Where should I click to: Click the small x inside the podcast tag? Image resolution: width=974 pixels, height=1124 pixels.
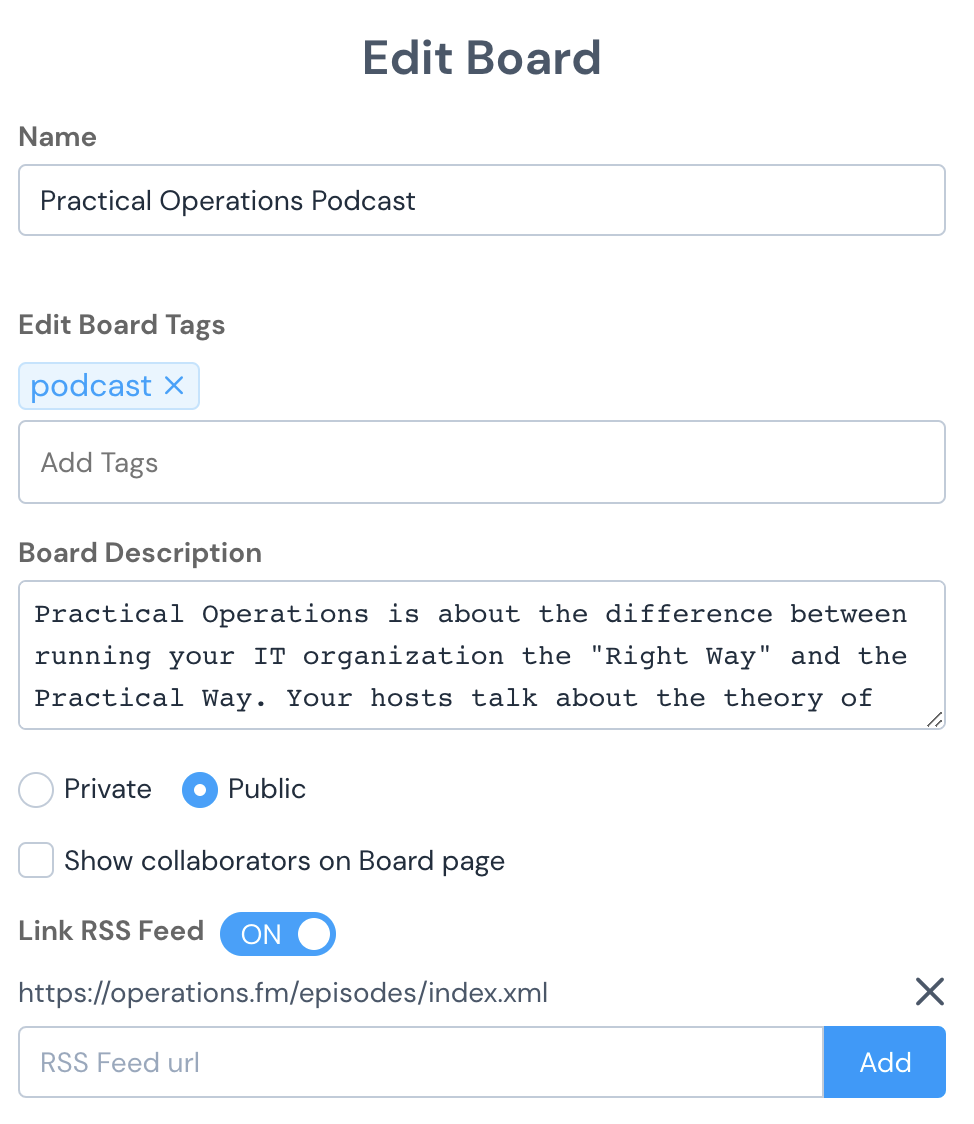tap(174, 386)
